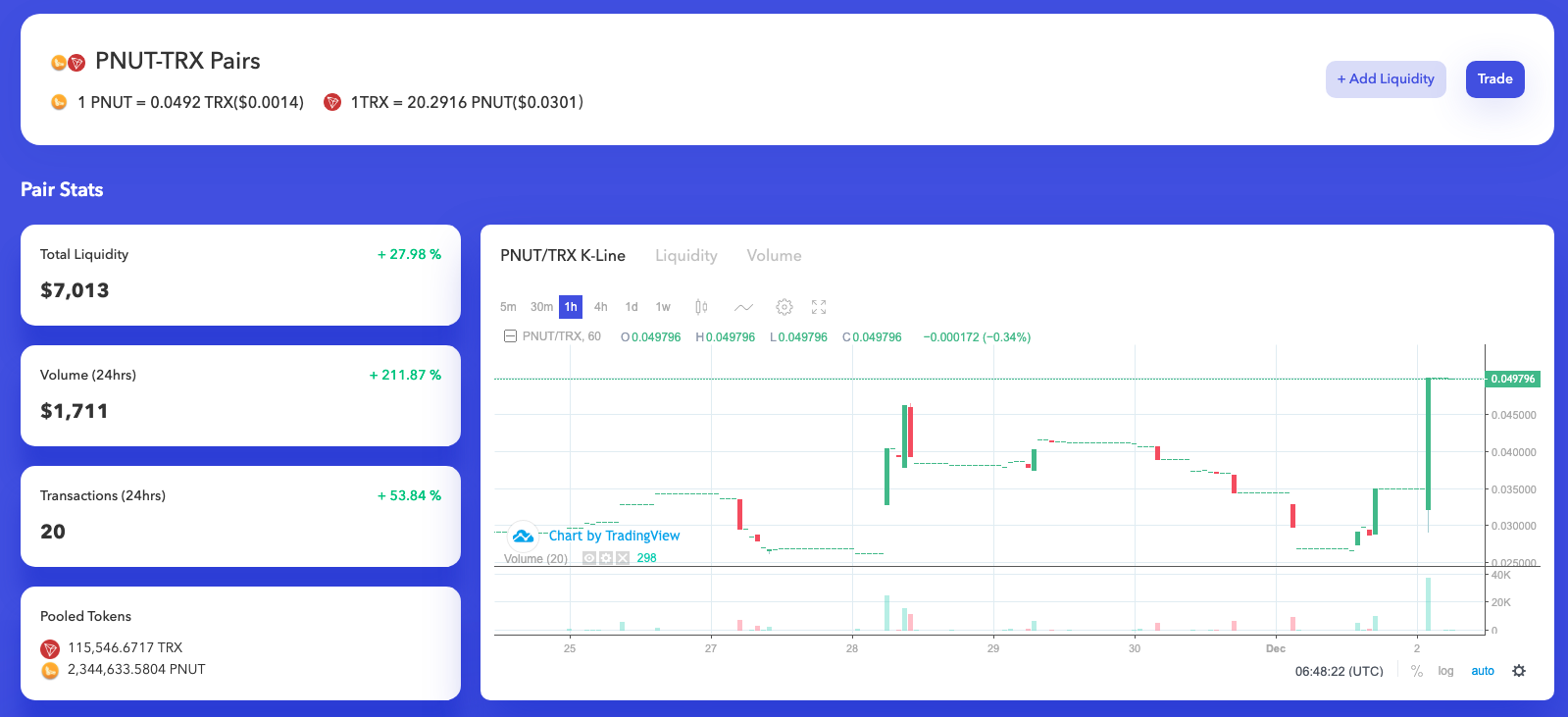
Task: Click the TRX icon in Pooled Tokens
Action: tap(50, 648)
